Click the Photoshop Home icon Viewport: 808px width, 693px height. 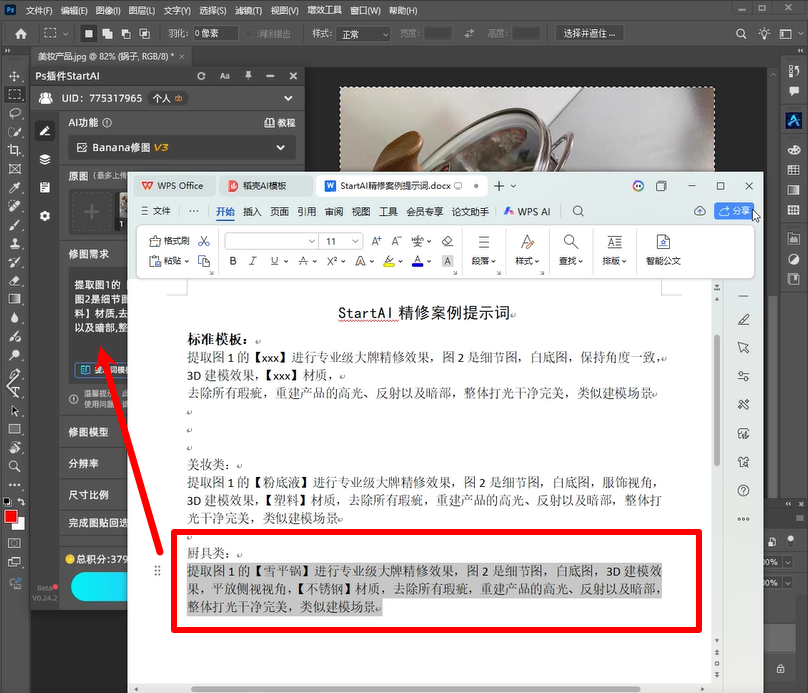[x=21, y=33]
